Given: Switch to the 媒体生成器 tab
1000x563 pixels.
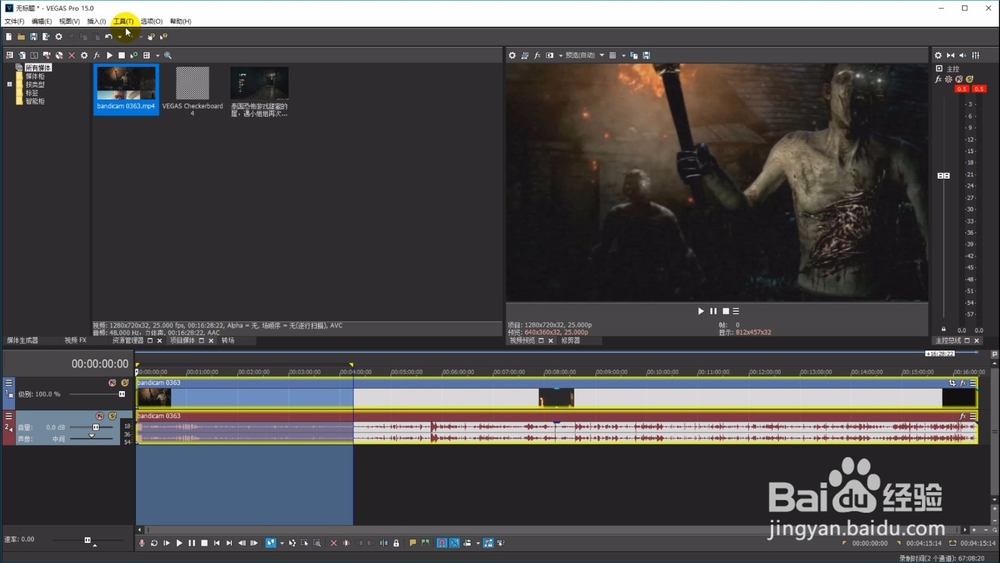Looking at the screenshot, I should (22, 340).
